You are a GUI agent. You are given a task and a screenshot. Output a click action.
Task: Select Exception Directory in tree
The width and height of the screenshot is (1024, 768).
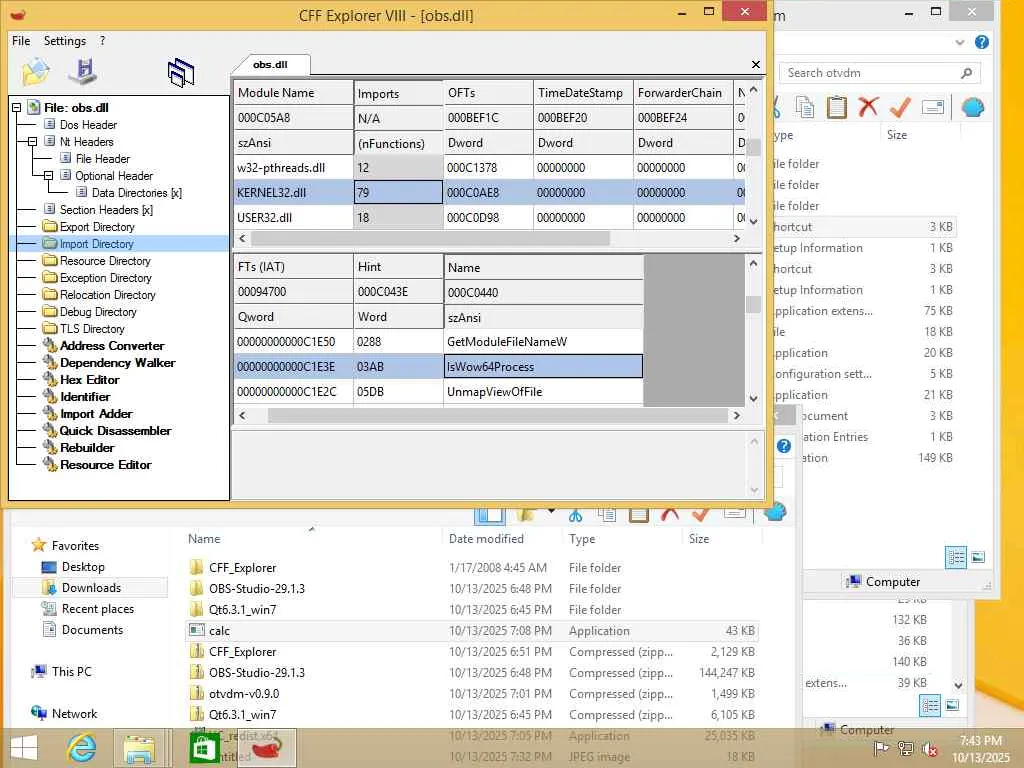click(105, 278)
